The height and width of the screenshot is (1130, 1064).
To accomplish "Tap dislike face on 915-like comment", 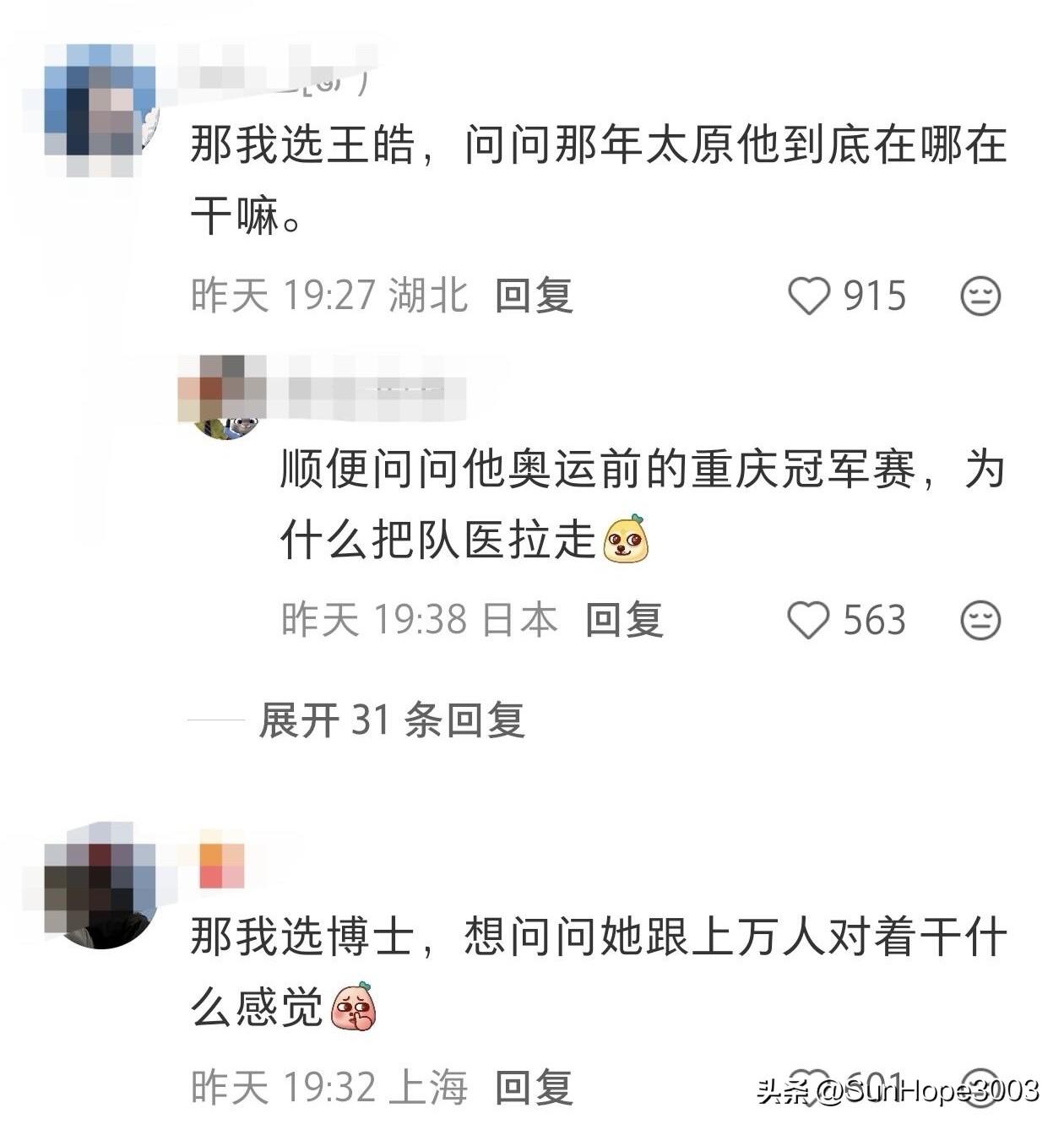I will [980, 296].
